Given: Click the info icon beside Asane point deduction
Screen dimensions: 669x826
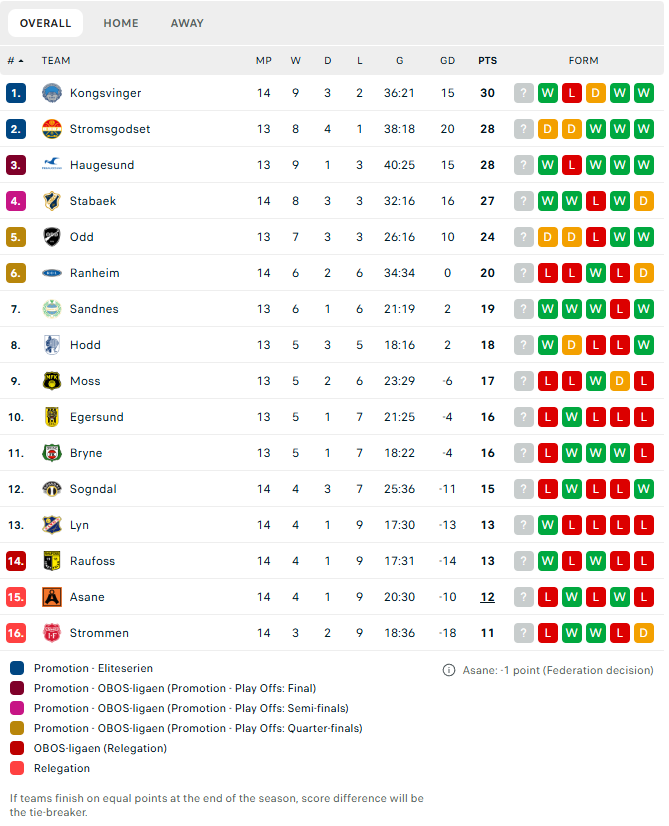Looking at the screenshot, I should (449, 670).
